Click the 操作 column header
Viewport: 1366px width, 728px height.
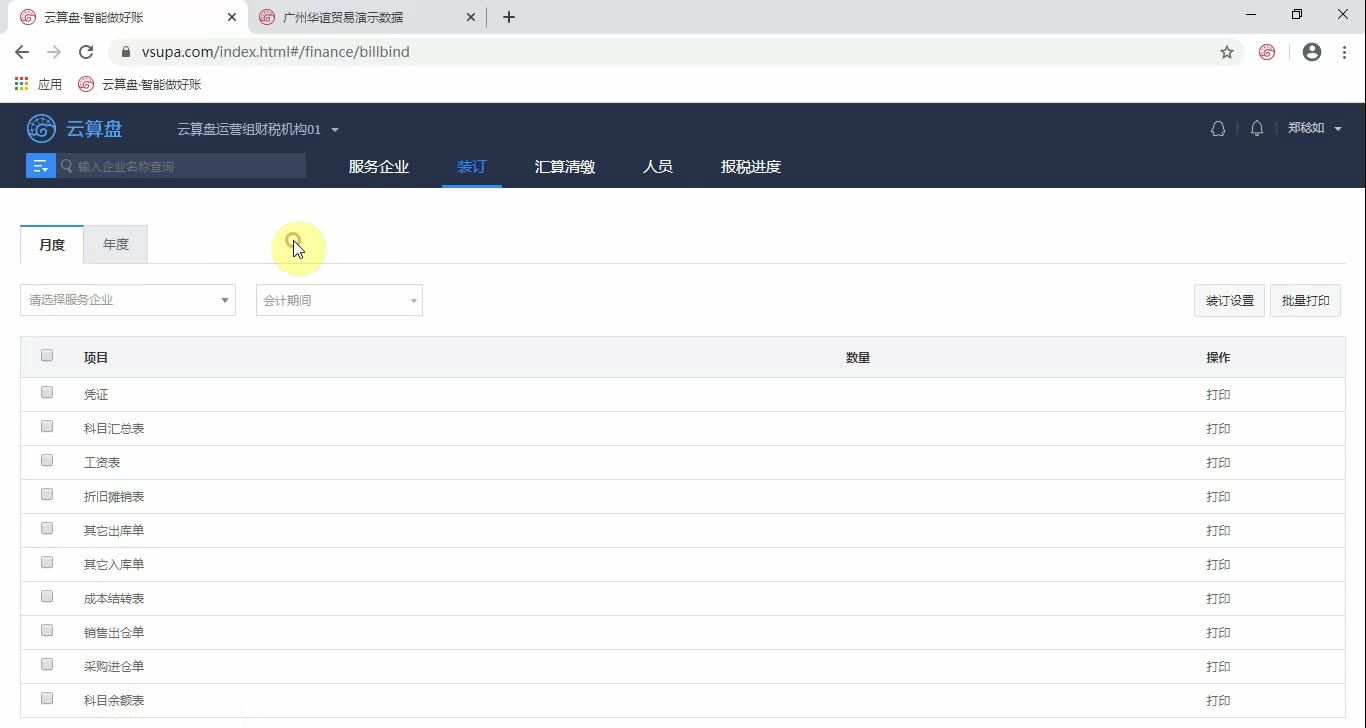pyautogui.click(x=1218, y=358)
